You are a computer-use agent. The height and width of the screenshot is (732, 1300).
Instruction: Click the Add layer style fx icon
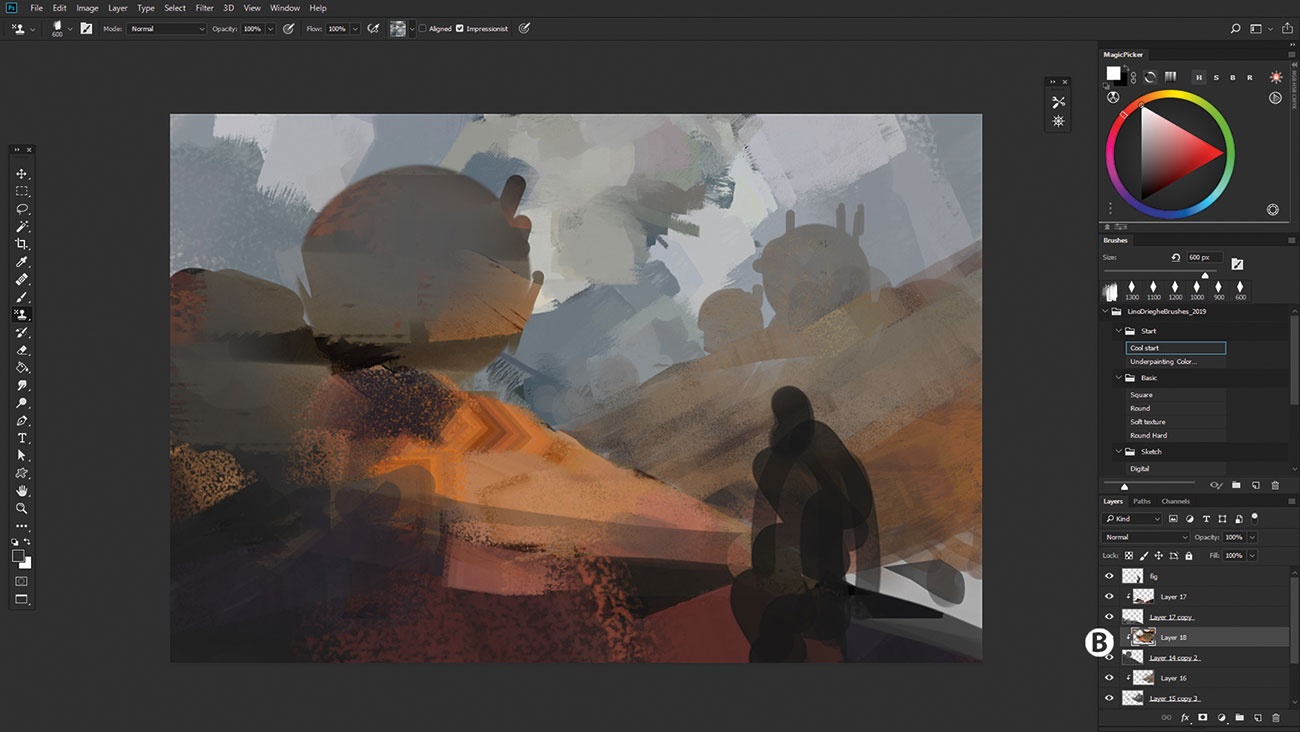point(1185,718)
